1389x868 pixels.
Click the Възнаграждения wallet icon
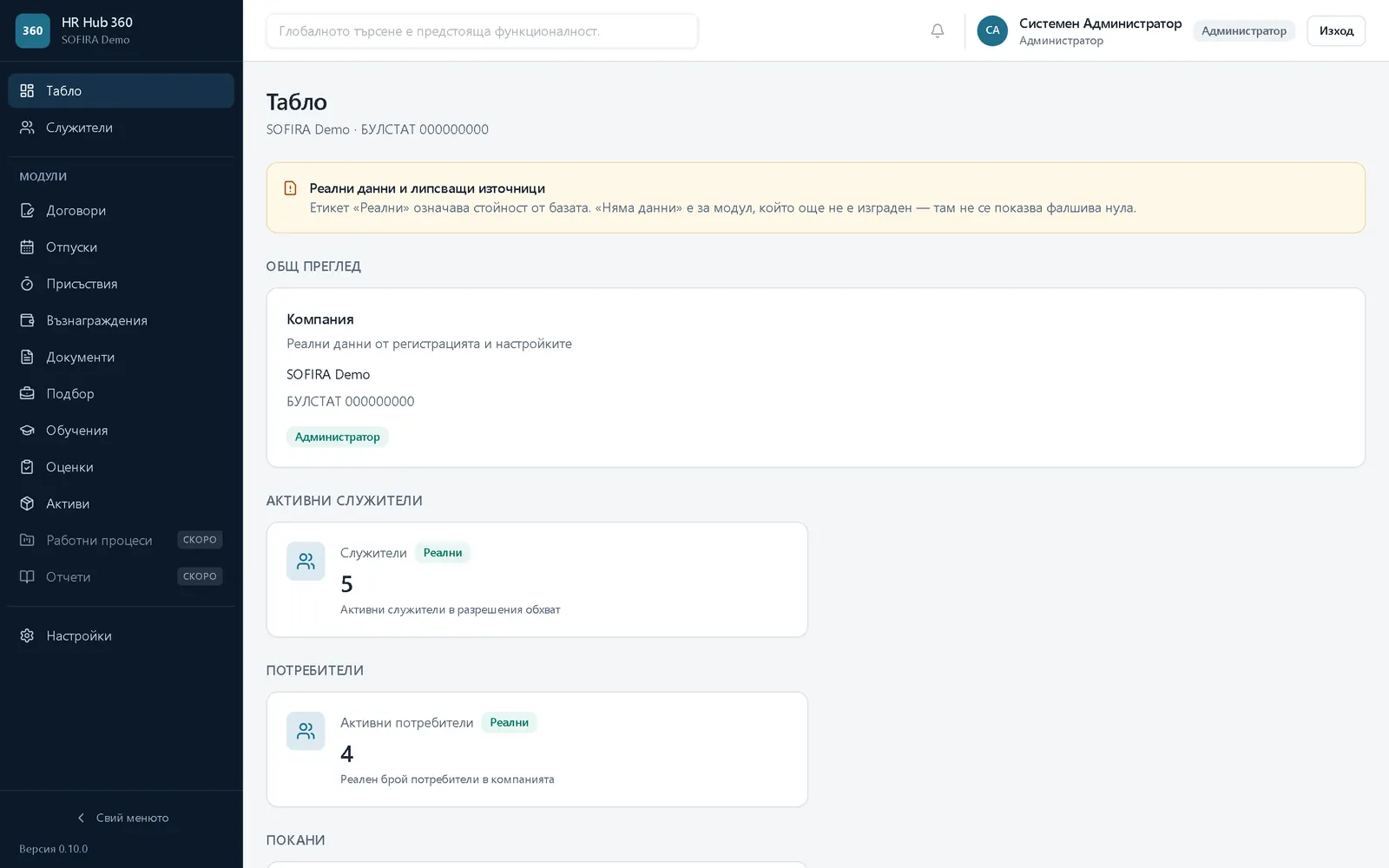[x=27, y=320]
